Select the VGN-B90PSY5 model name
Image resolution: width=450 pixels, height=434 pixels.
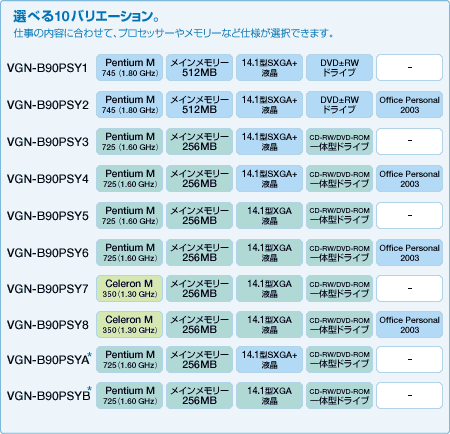[x=48, y=216]
